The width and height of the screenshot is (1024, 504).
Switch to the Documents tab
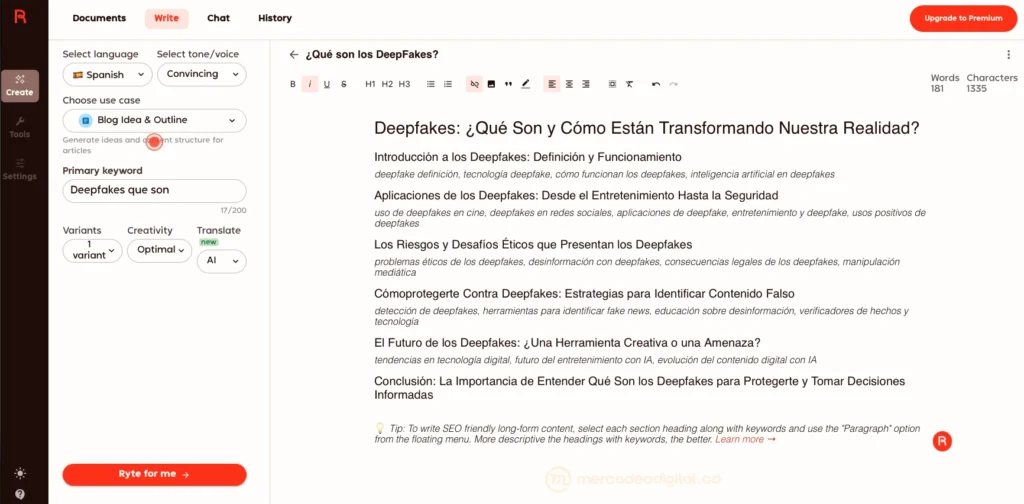(x=99, y=18)
